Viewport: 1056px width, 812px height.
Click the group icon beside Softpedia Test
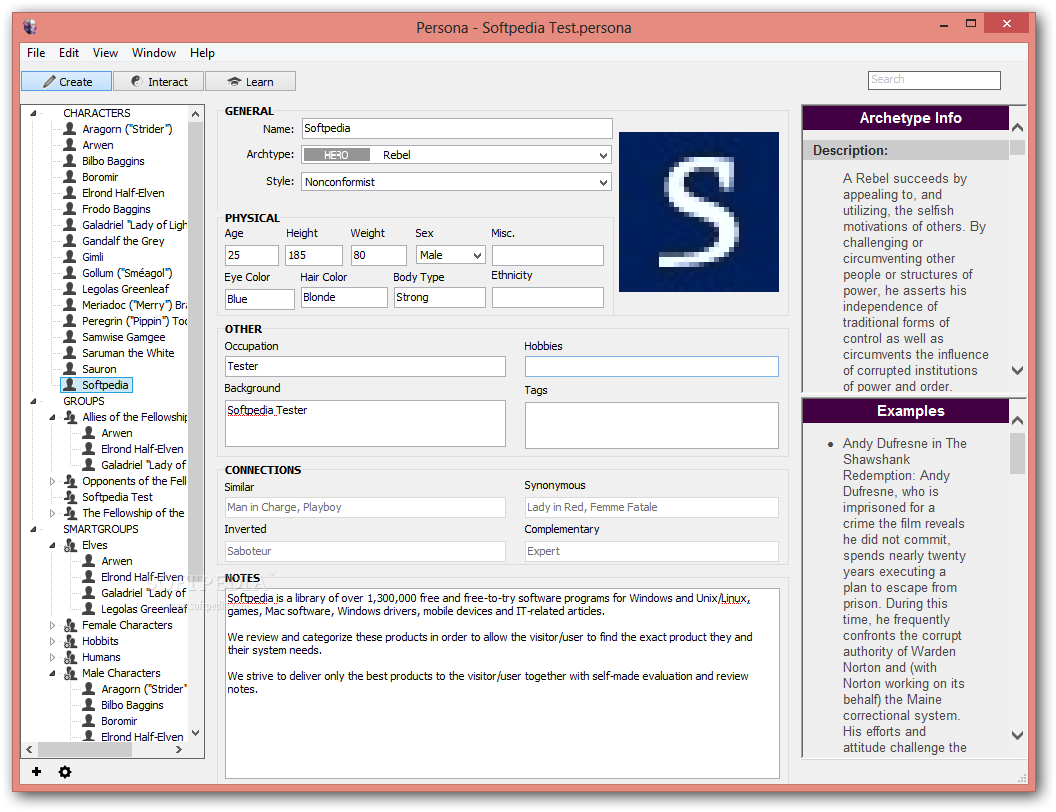tap(70, 497)
